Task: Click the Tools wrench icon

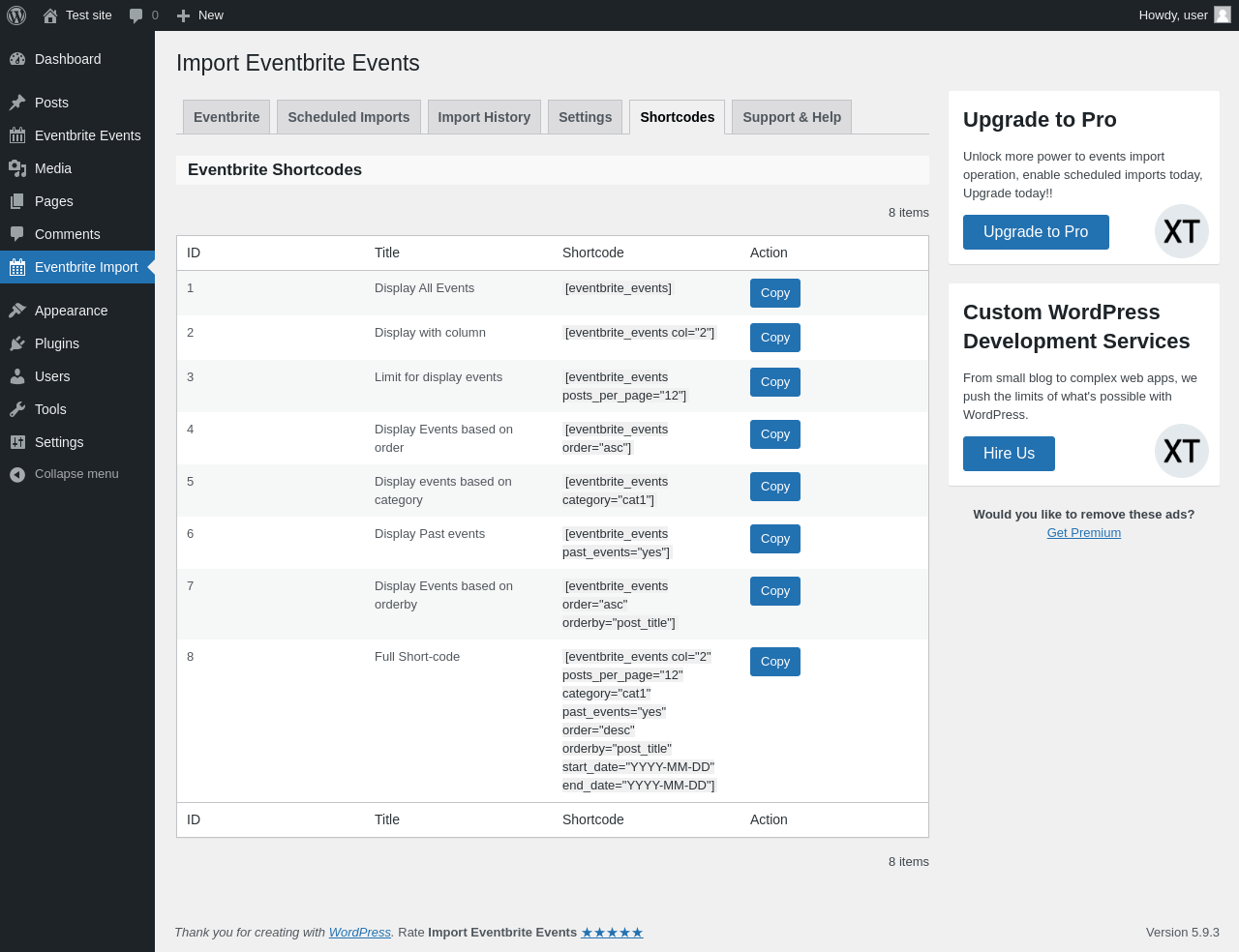Action: coord(17,409)
